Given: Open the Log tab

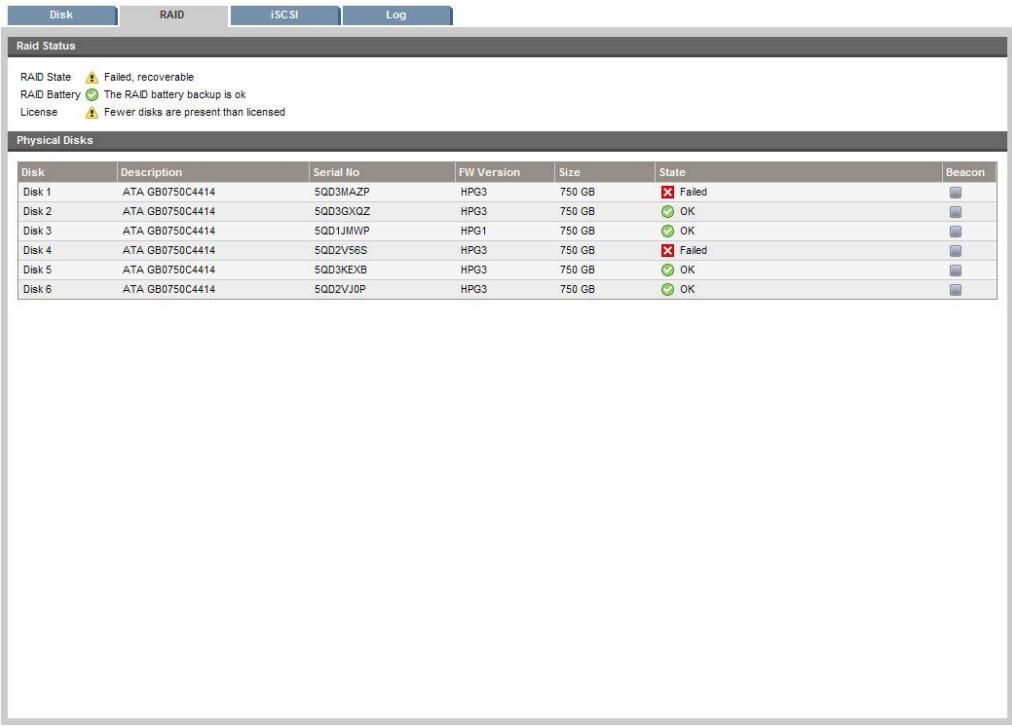Looking at the screenshot, I should pos(396,15).
